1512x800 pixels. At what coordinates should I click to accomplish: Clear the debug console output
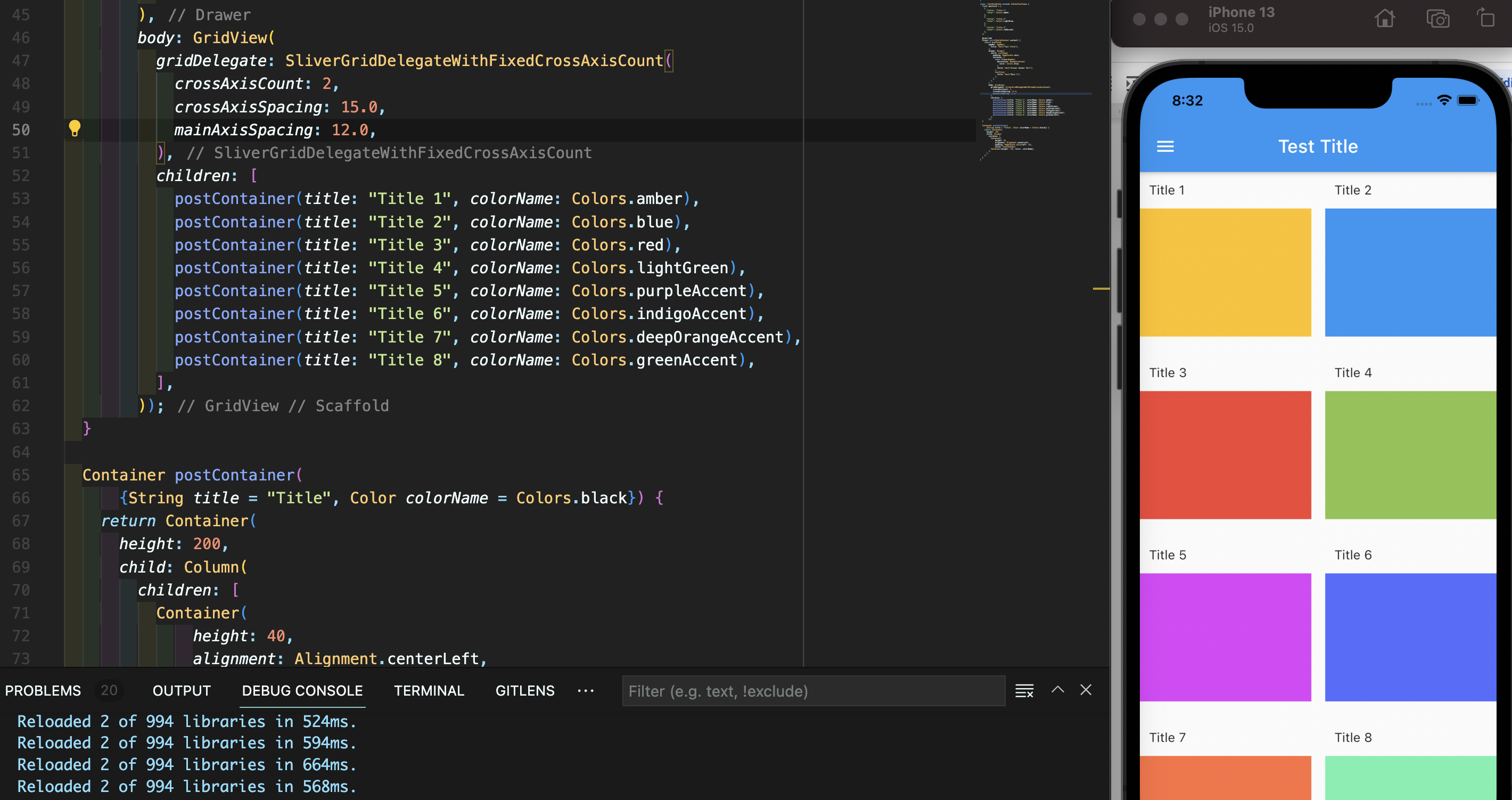pyautogui.click(x=1024, y=691)
